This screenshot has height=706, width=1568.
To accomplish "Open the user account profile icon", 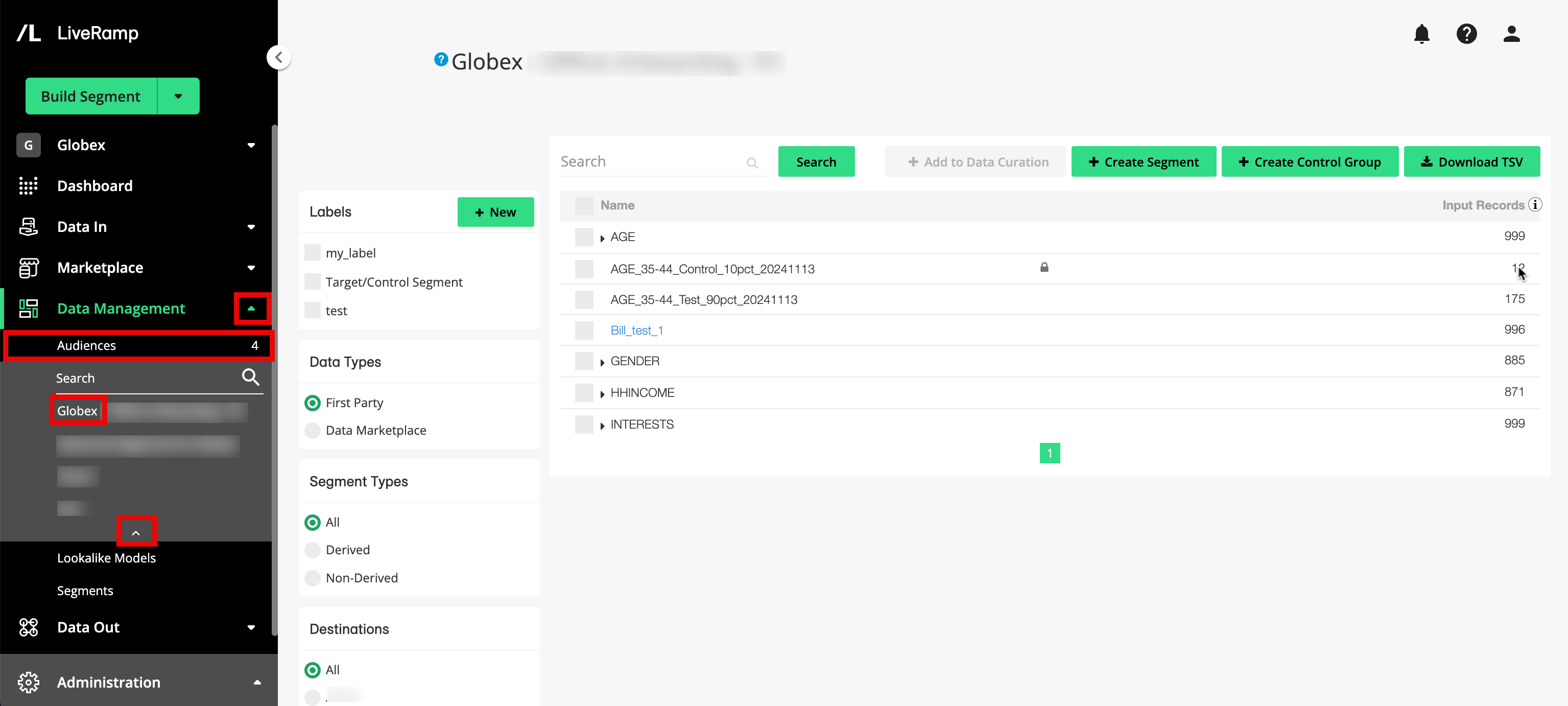I will (x=1511, y=34).
